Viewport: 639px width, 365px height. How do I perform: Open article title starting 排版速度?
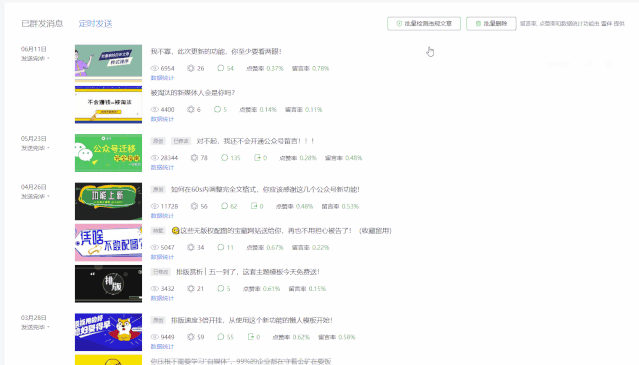click(251, 320)
